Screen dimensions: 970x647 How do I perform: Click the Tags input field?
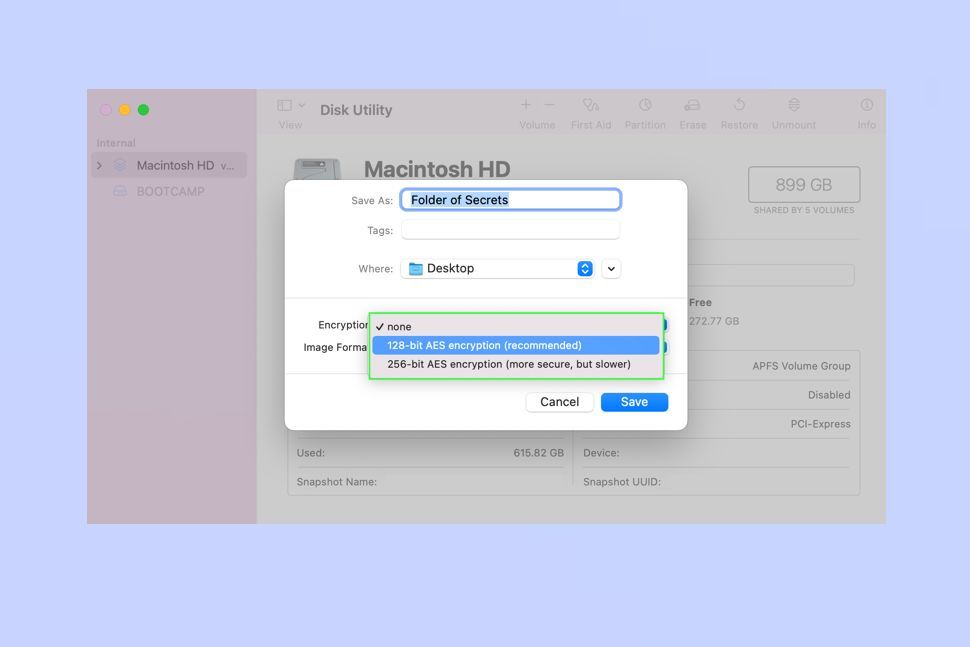tap(510, 230)
